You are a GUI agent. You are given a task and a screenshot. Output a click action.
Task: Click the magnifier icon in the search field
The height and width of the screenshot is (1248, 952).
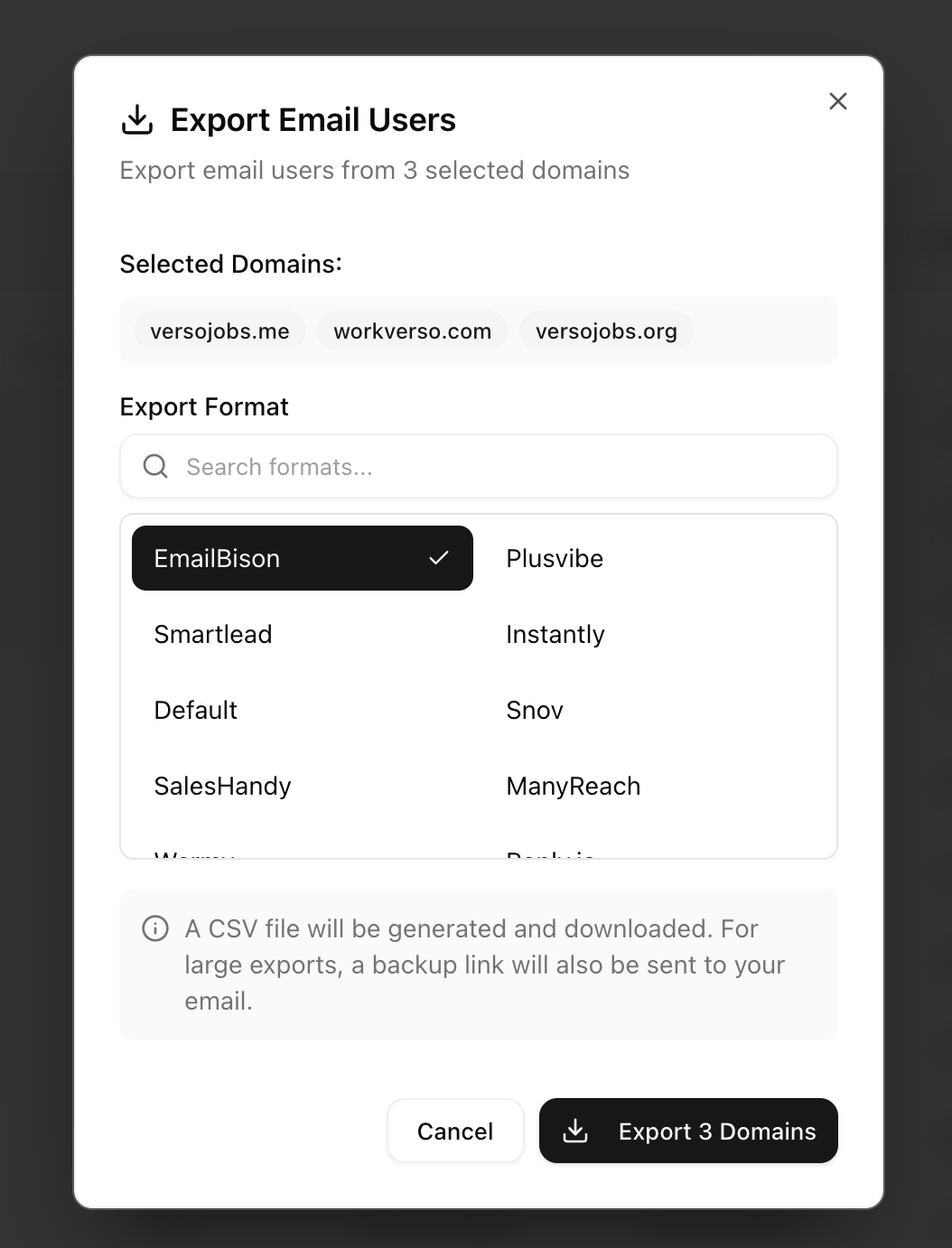[x=154, y=466]
